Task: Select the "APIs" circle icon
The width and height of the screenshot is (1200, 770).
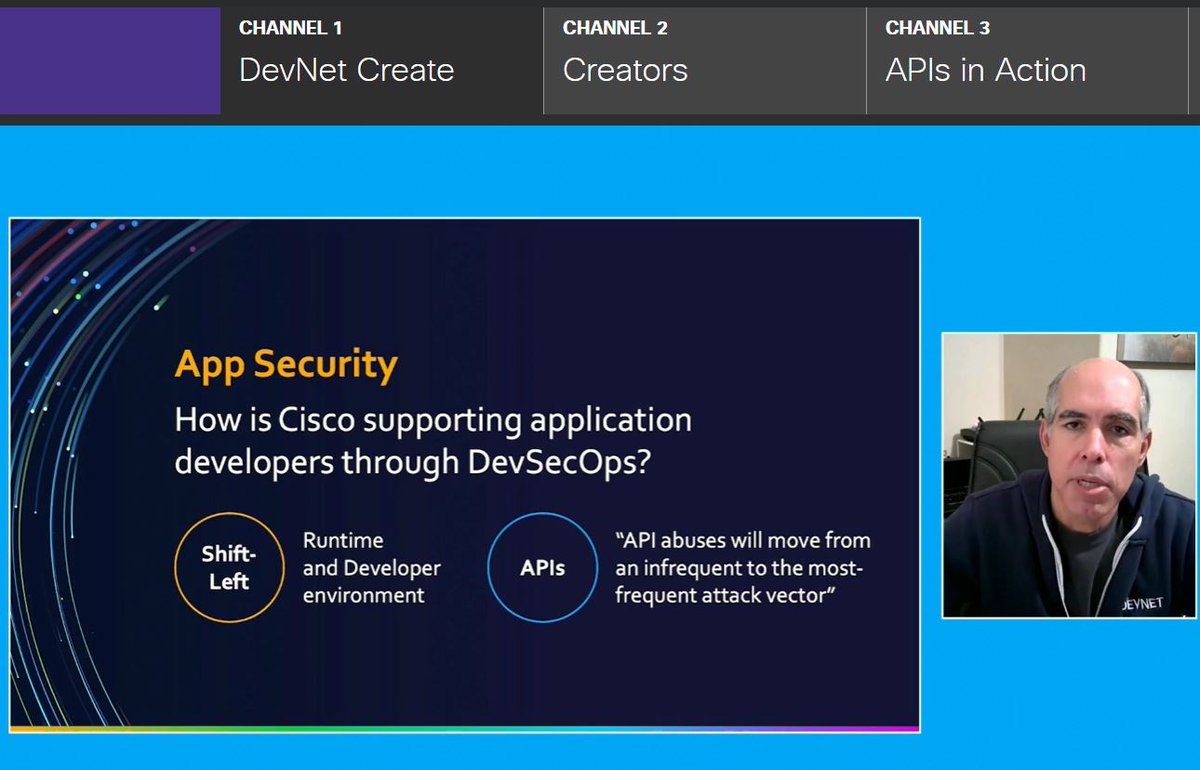Action: [x=542, y=566]
